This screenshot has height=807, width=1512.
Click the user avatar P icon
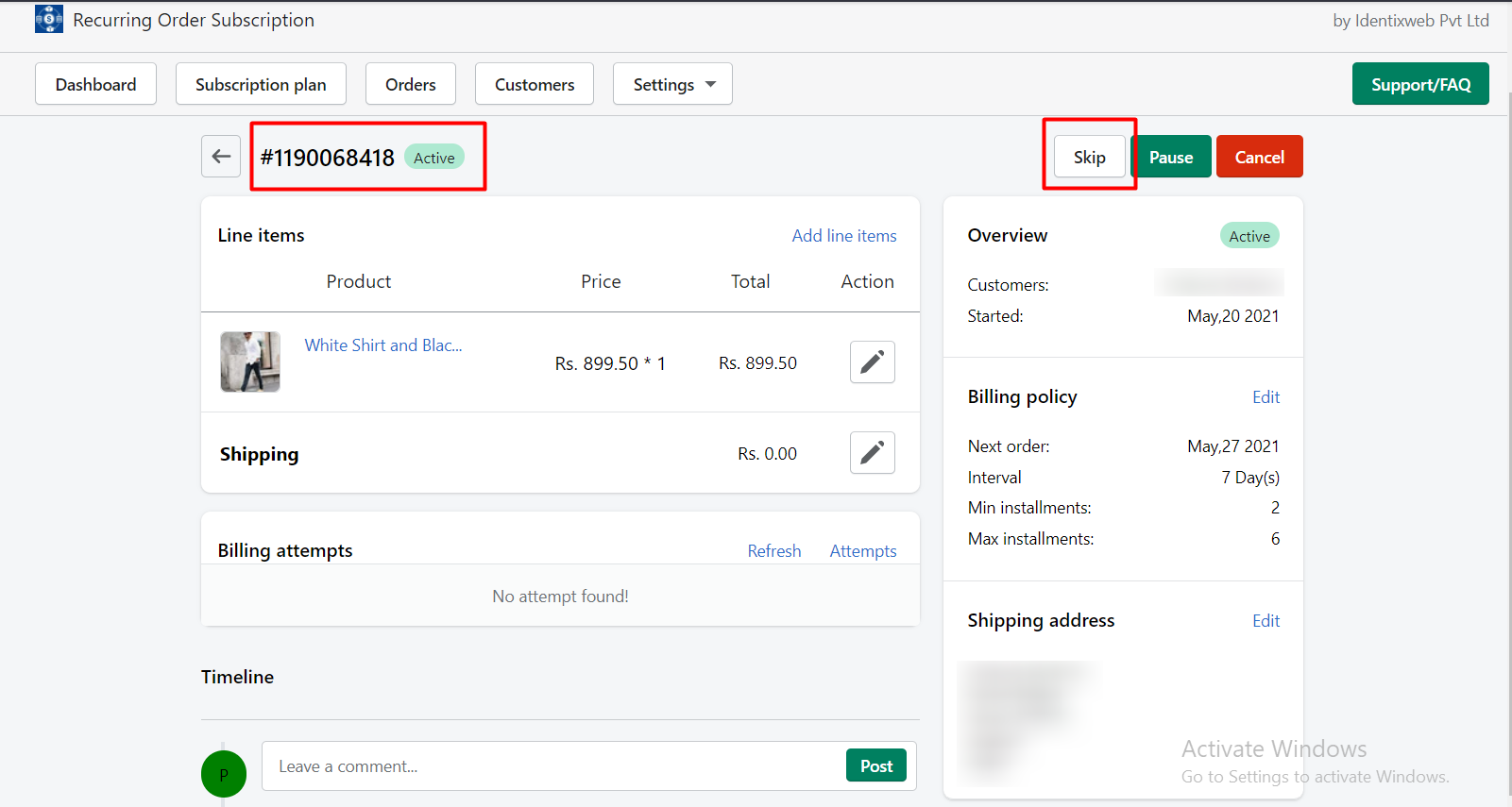tap(224, 774)
